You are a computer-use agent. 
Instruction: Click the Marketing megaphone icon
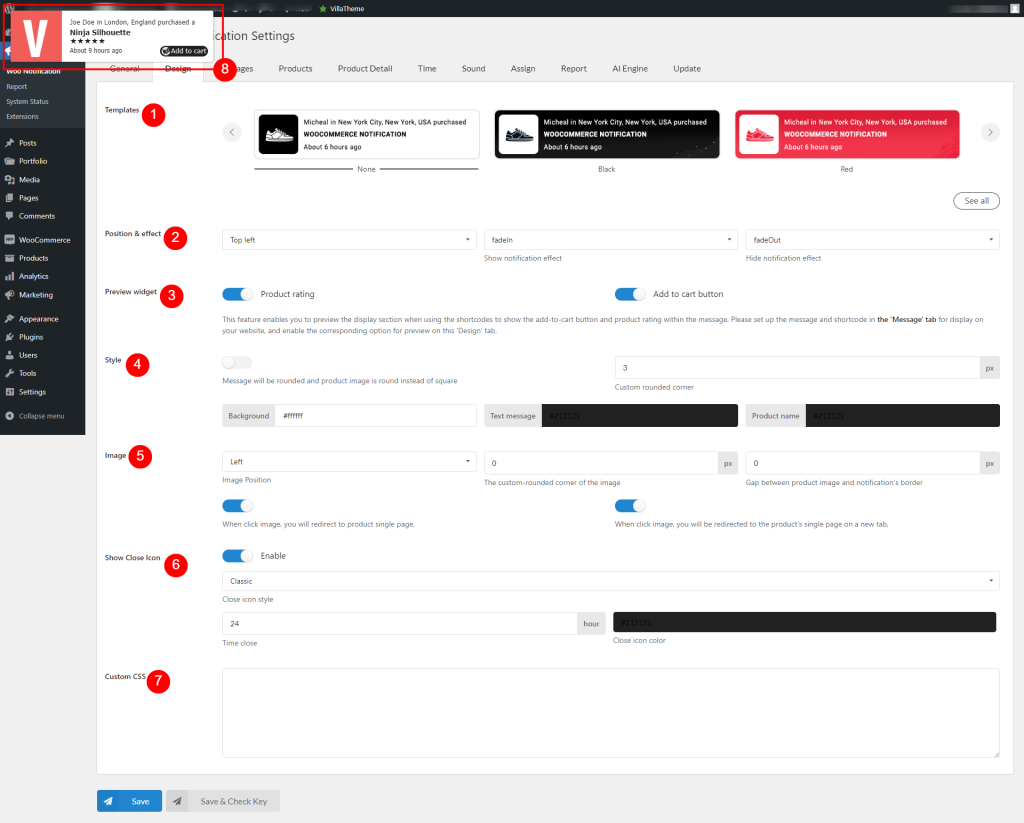click(x=10, y=295)
